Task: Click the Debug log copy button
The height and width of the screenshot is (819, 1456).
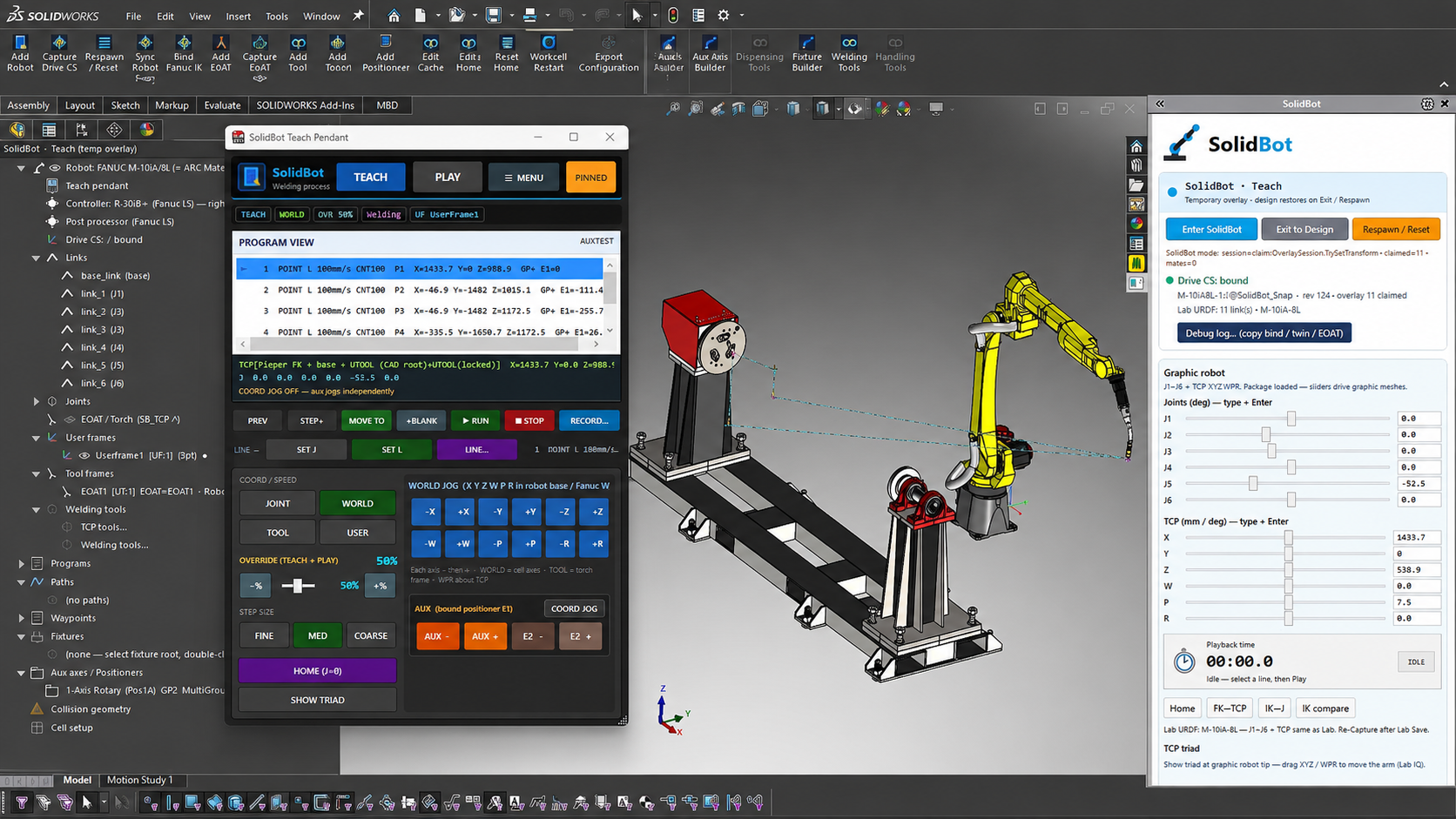Action: pyautogui.click(x=1264, y=333)
